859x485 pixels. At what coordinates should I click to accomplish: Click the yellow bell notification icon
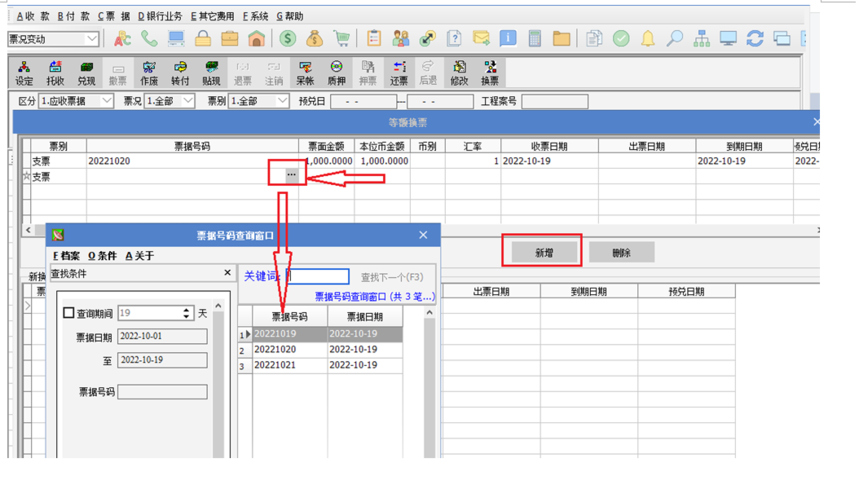(648, 38)
